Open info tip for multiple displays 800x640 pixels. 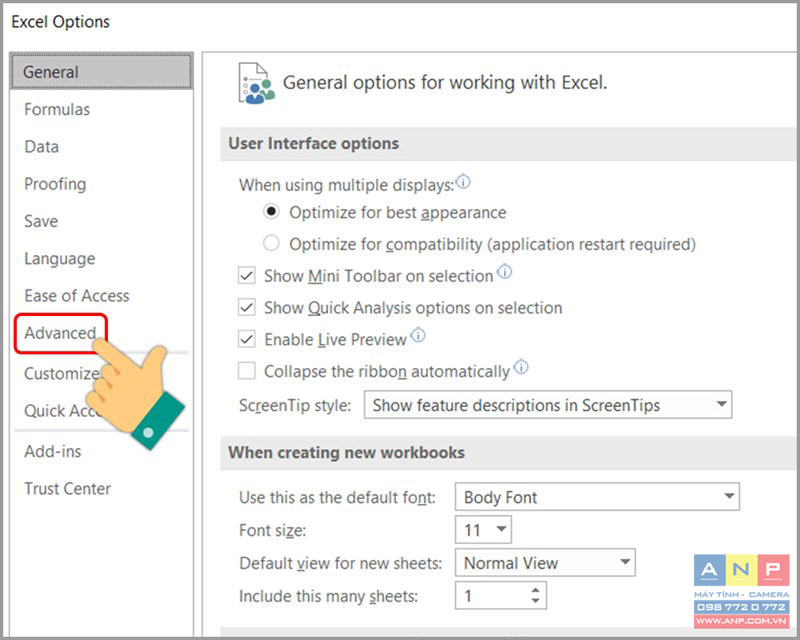pos(463,182)
